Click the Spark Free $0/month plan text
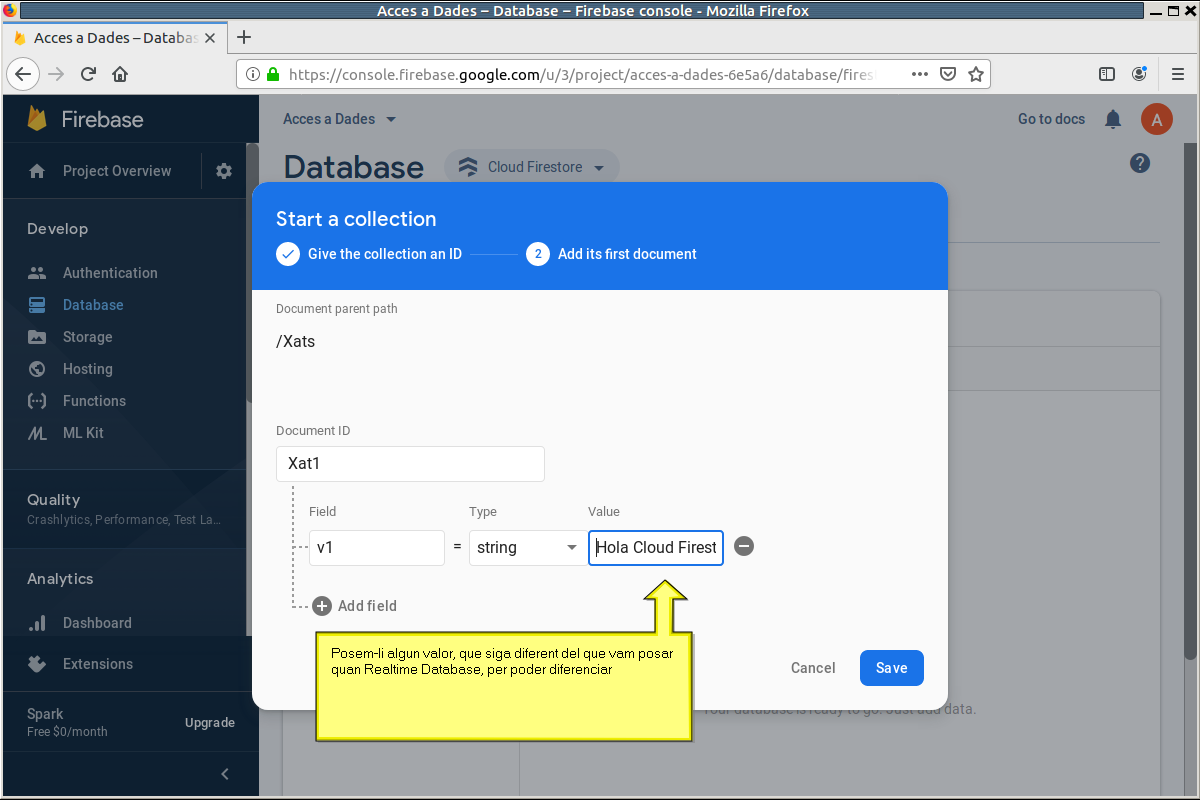Screen dimensions: 1200x800 tap(67, 722)
